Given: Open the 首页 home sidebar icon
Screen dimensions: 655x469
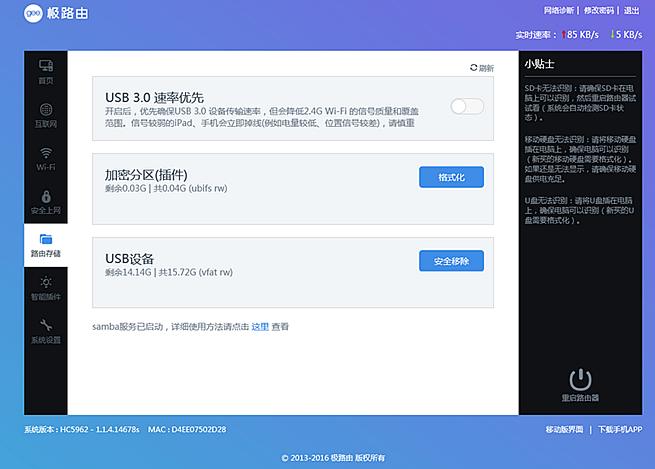Looking at the screenshot, I should 46,66.
